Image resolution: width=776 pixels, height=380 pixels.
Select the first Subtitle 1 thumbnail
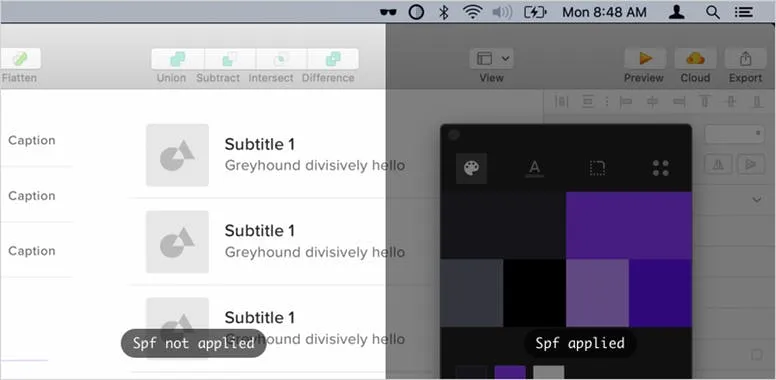click(x=177, y=155)
